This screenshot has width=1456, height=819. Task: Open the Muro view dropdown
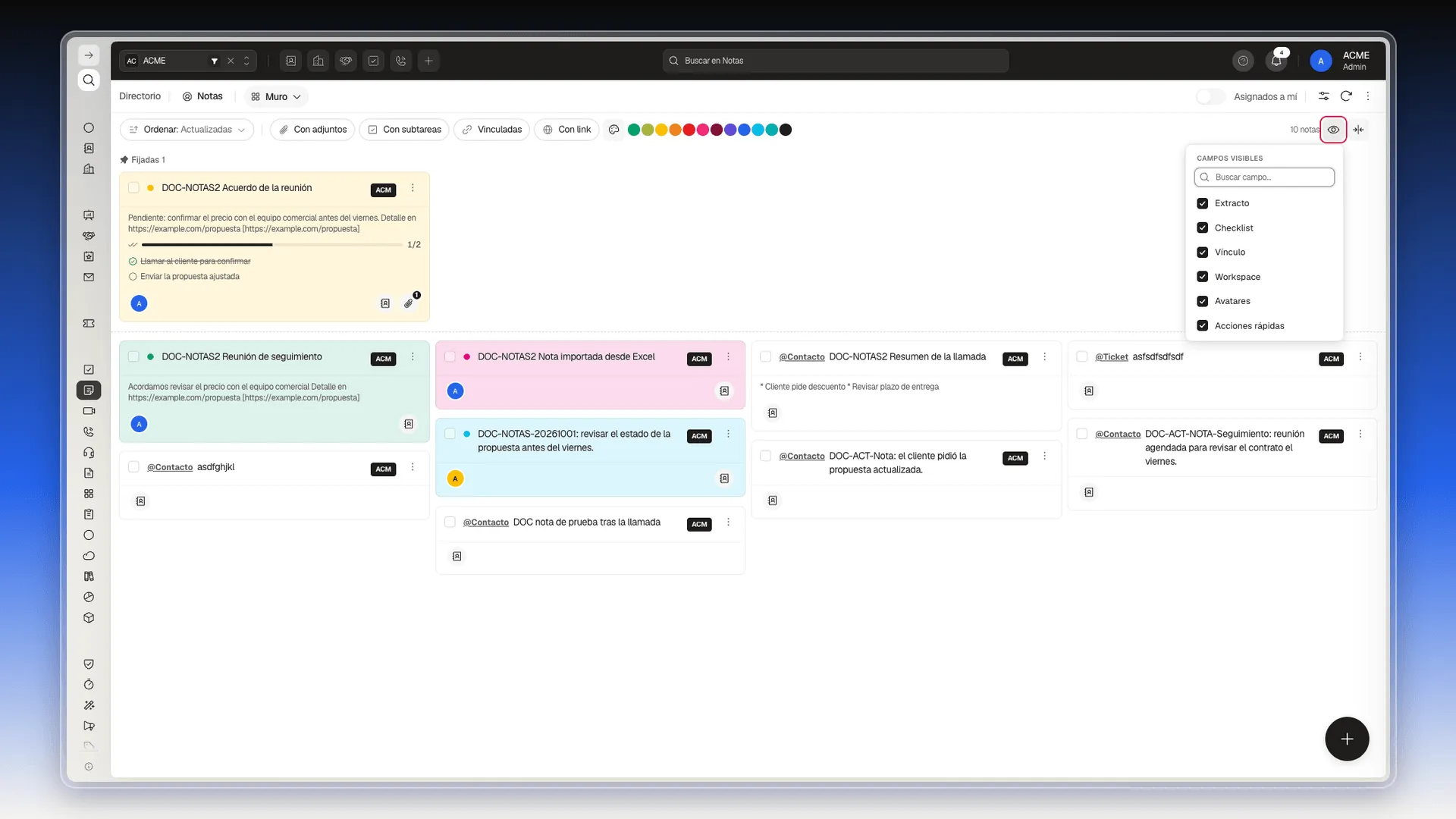276,96
